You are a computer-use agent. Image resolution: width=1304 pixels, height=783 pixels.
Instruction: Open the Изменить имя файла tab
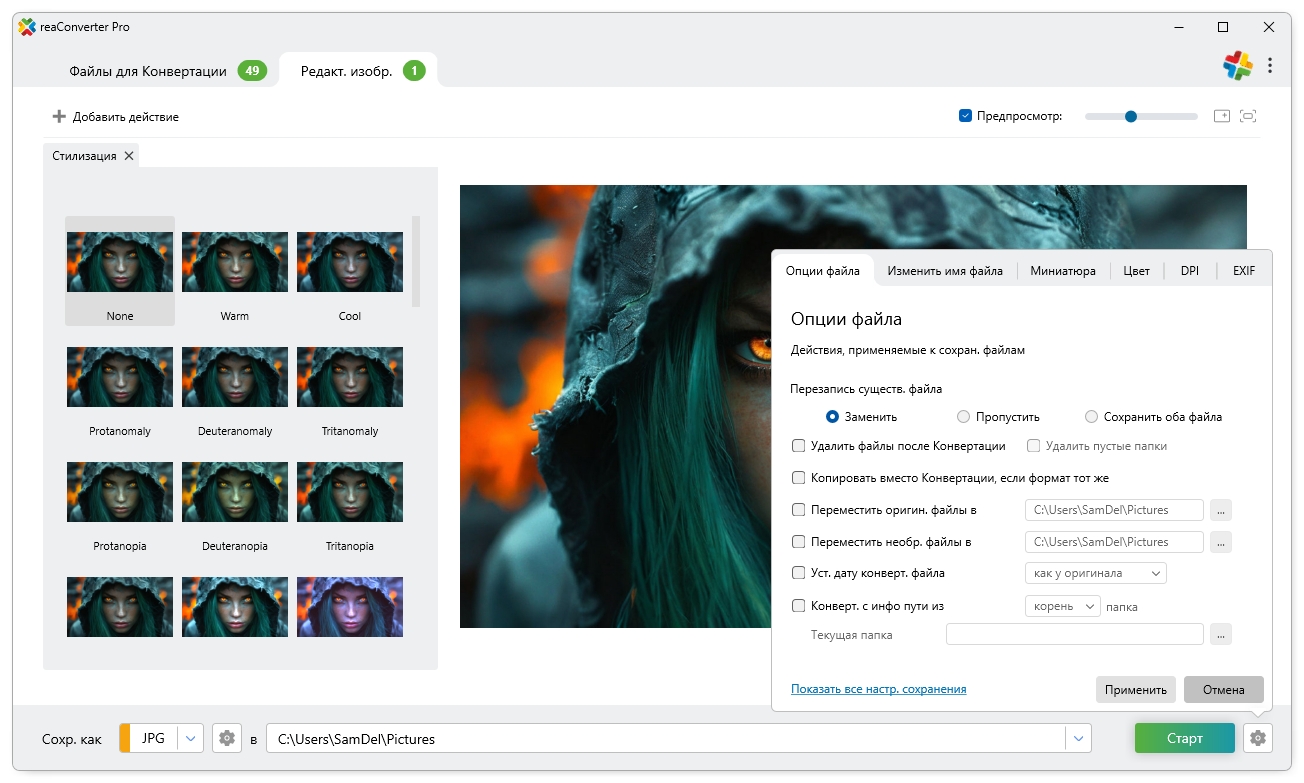pos(944,271)
